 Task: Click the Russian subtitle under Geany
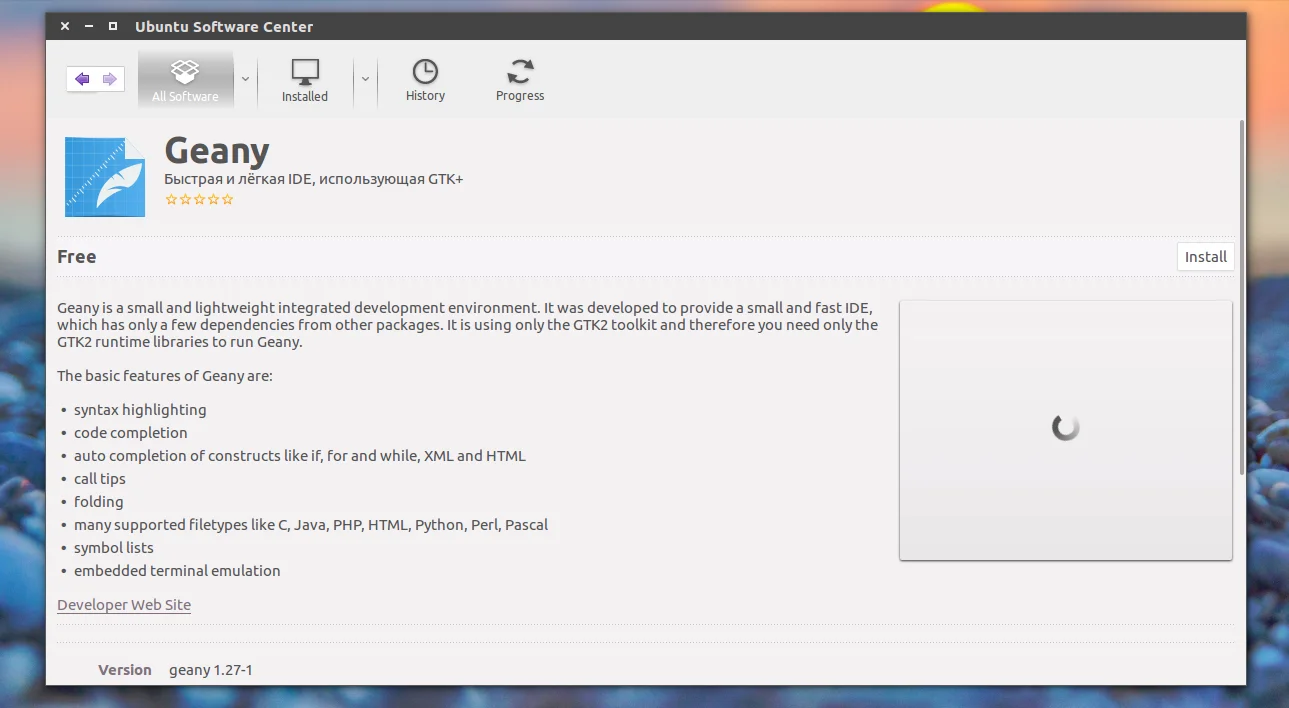(x=314, y=179)
